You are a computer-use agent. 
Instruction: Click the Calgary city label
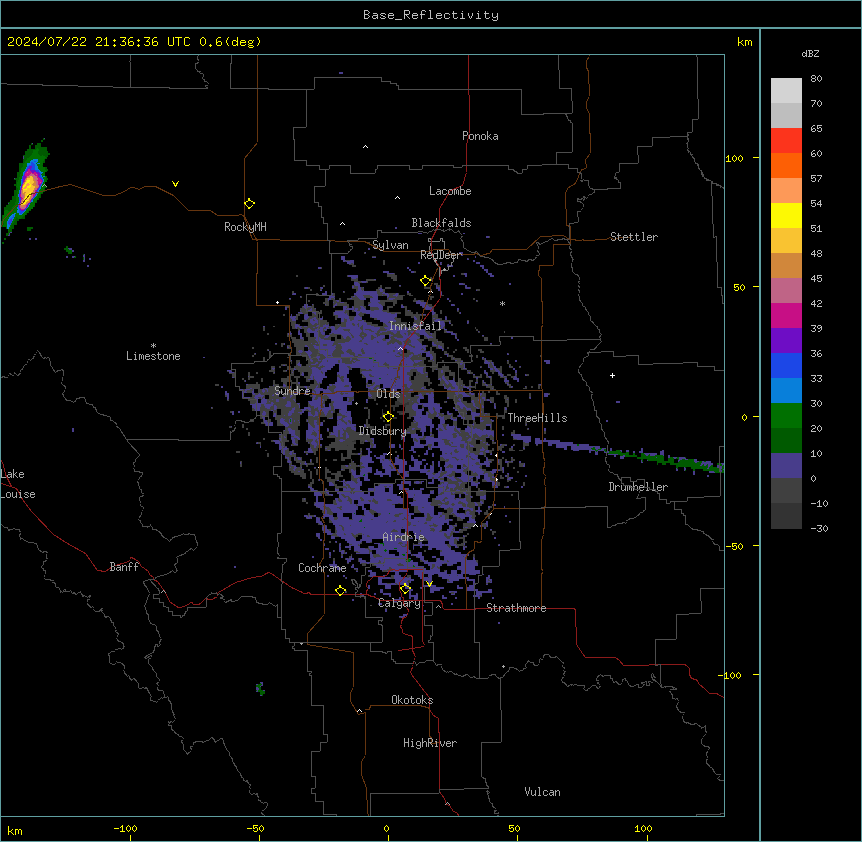[x=399, y=603]
